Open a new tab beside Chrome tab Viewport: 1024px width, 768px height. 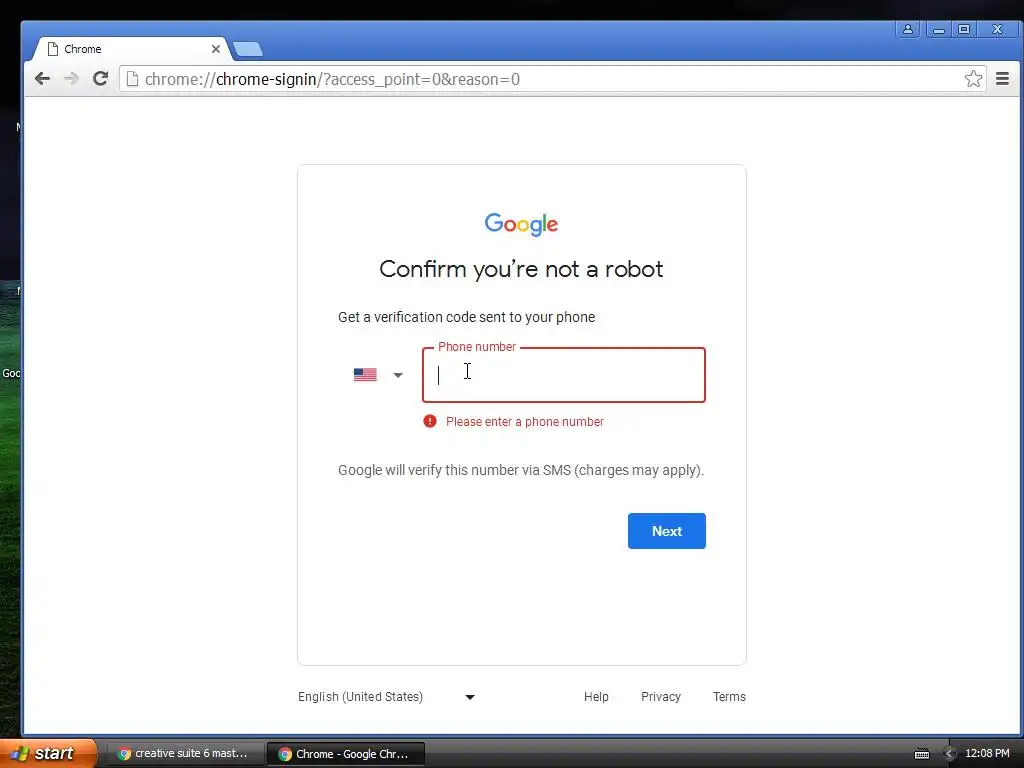tap(248, 49)
